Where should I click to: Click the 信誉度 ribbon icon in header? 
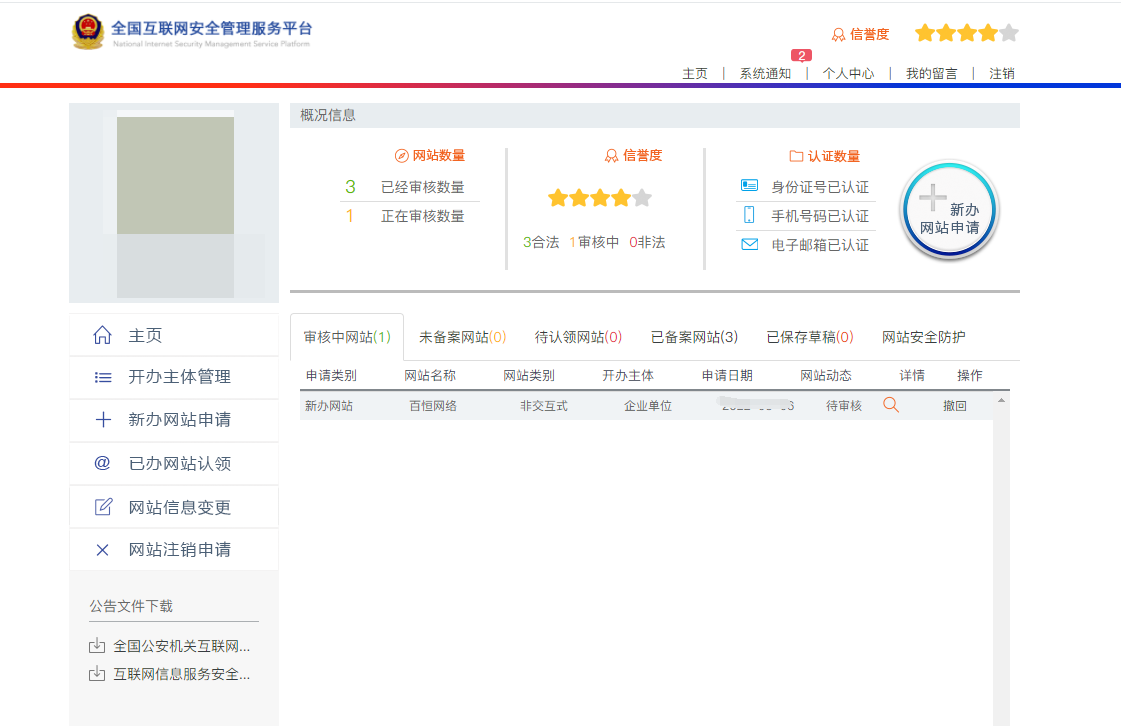point(838,34)
